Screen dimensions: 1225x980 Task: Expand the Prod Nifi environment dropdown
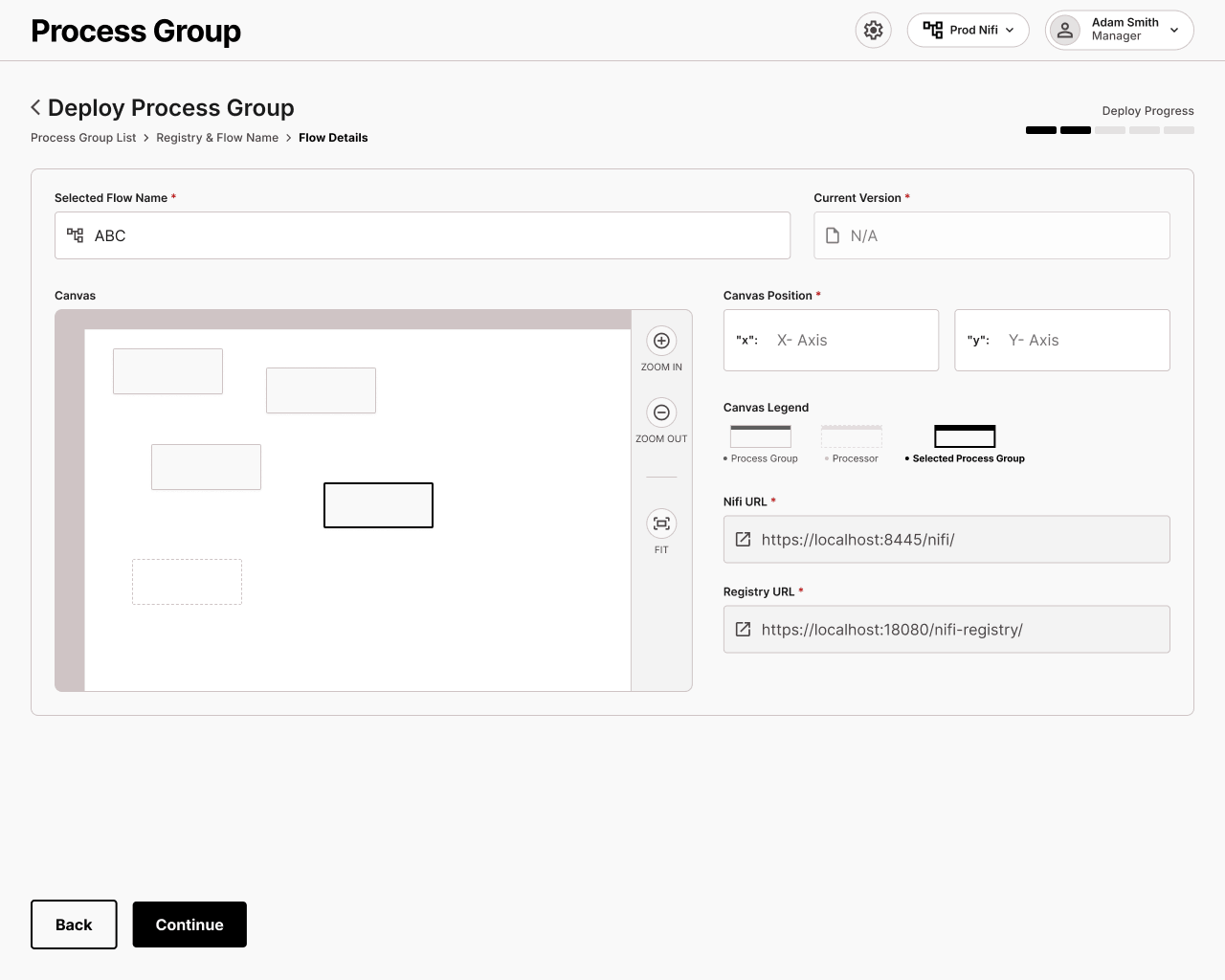[x=968, y=30]
